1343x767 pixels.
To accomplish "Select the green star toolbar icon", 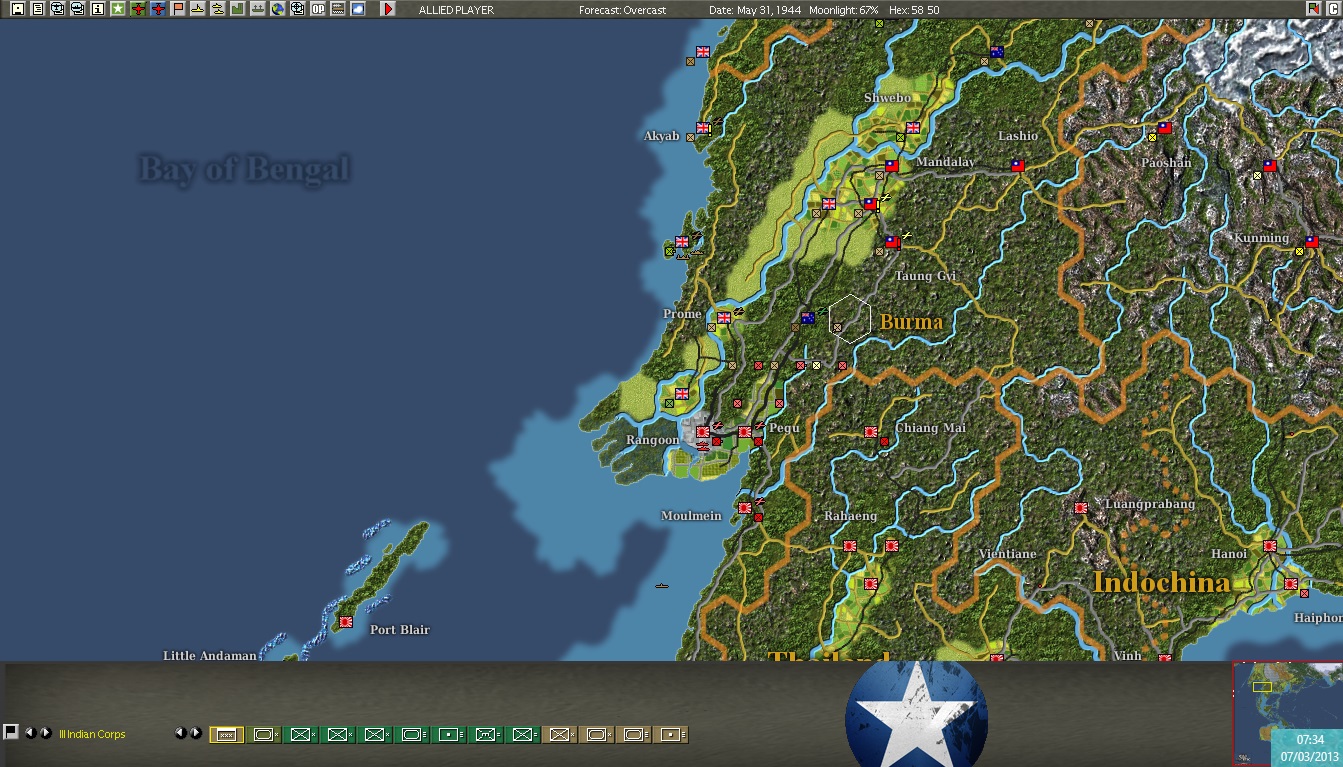I will (x=118, y=9).
